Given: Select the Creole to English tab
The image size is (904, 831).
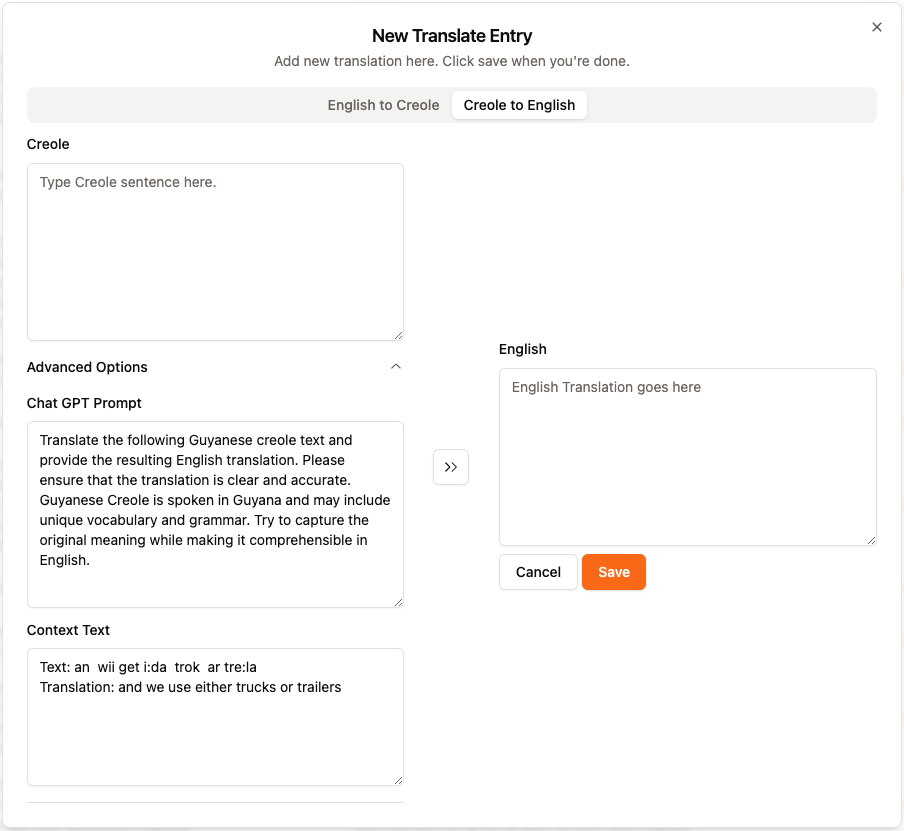Looking at the screenshot, I should (519, 105).
